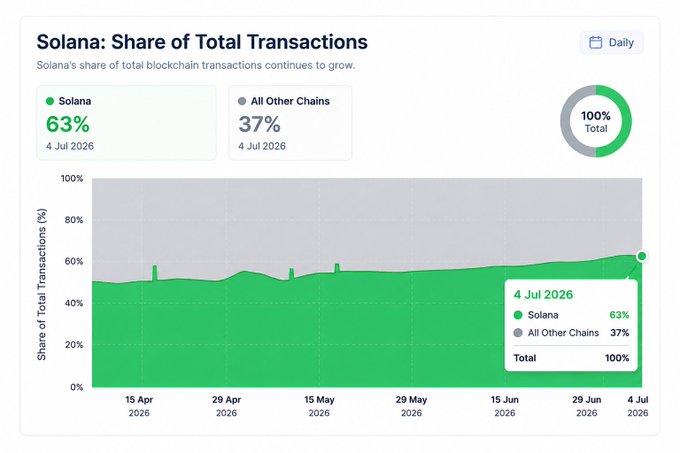Click the '20%' y-axis label

point(74,345)
